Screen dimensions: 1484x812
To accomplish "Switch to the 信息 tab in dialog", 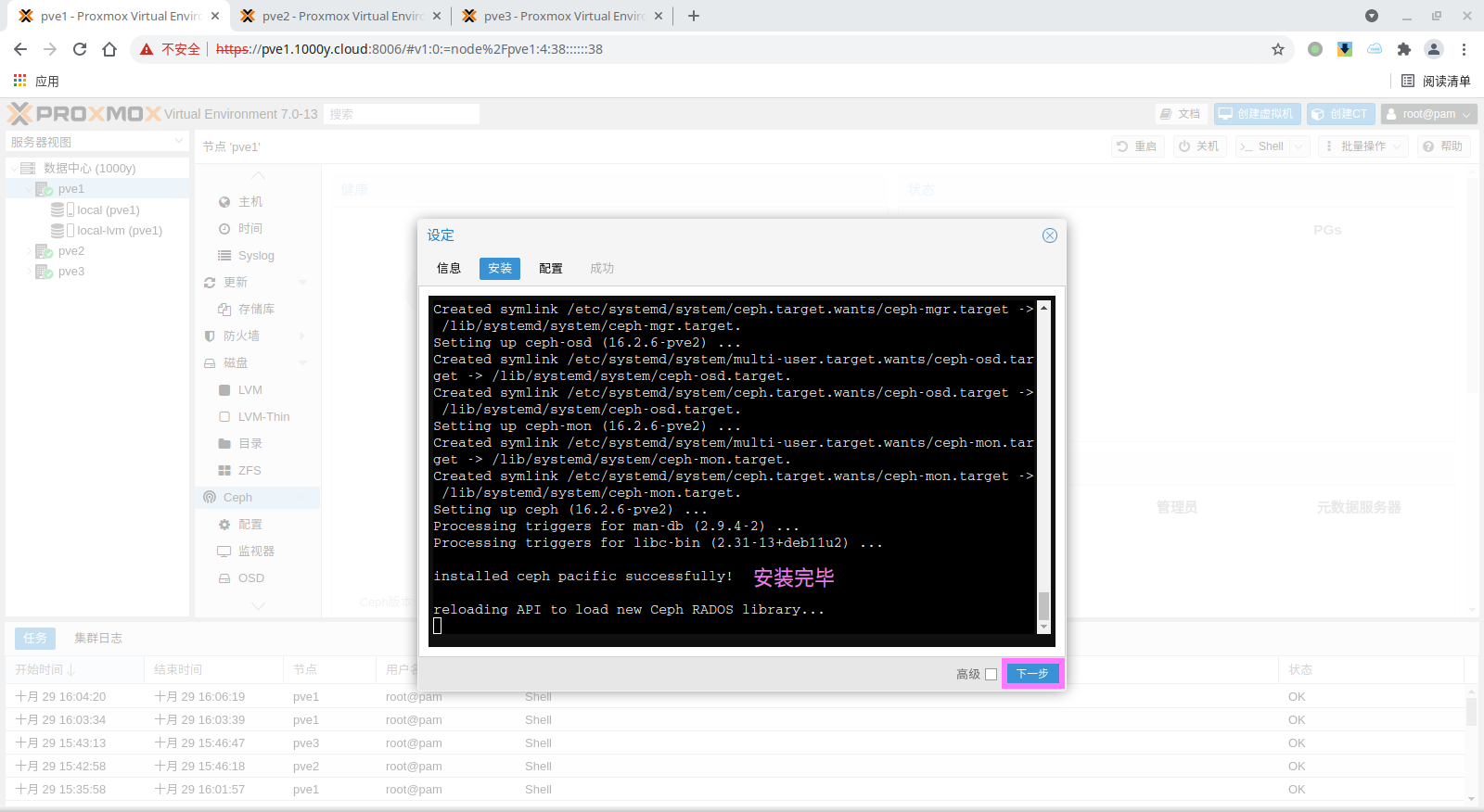I will (x=449, y=269).
